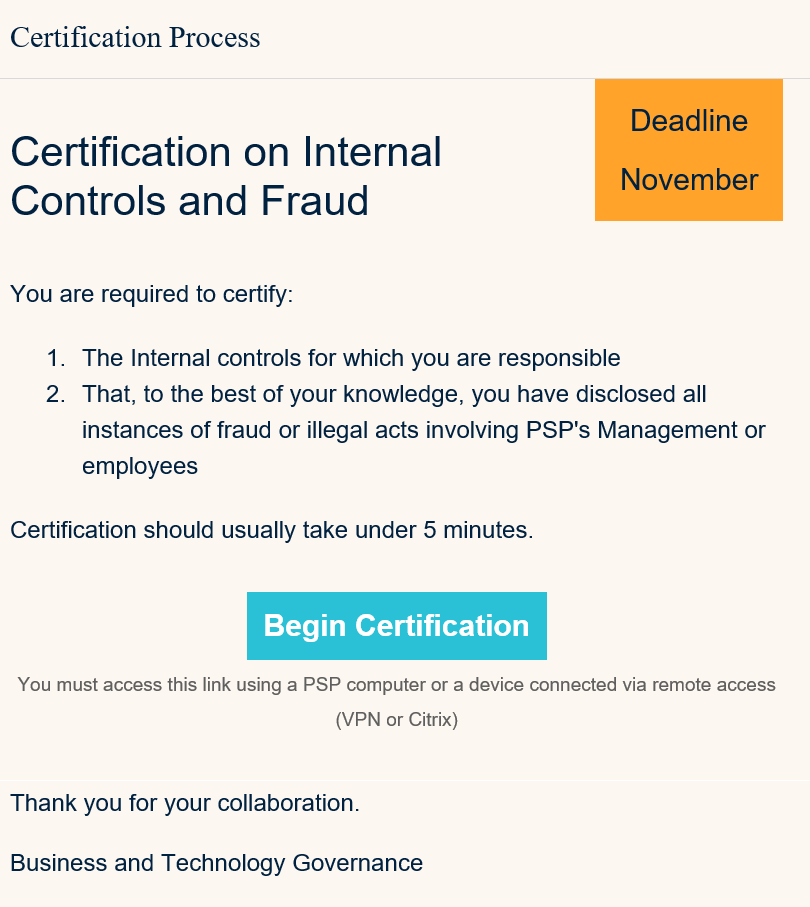Click the Begin Certification button
Image resolution: width=810 pixels, height=907 pixels.
coord(396,626)
